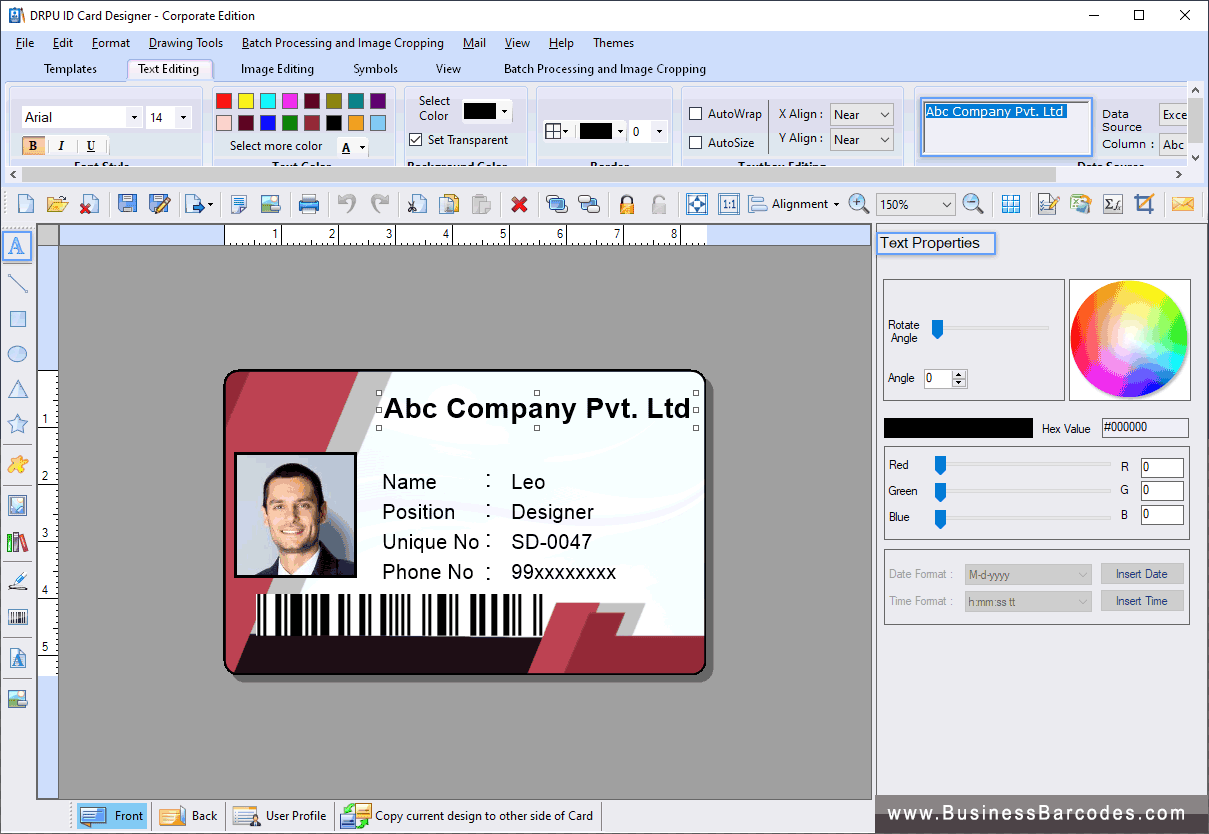
Task: Click the Insert Date button
Action: click(1142, 573)
